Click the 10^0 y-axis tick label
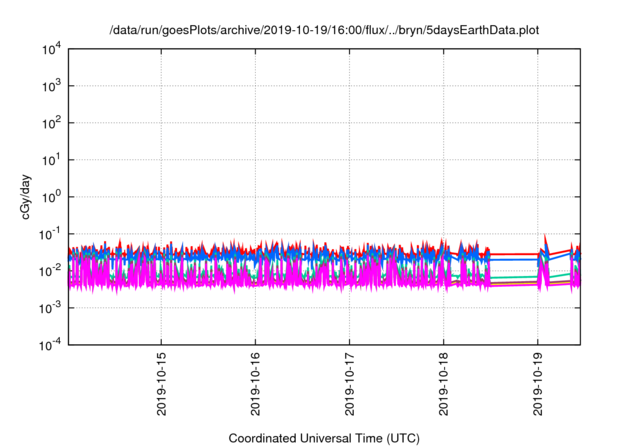 pos(51,197)
